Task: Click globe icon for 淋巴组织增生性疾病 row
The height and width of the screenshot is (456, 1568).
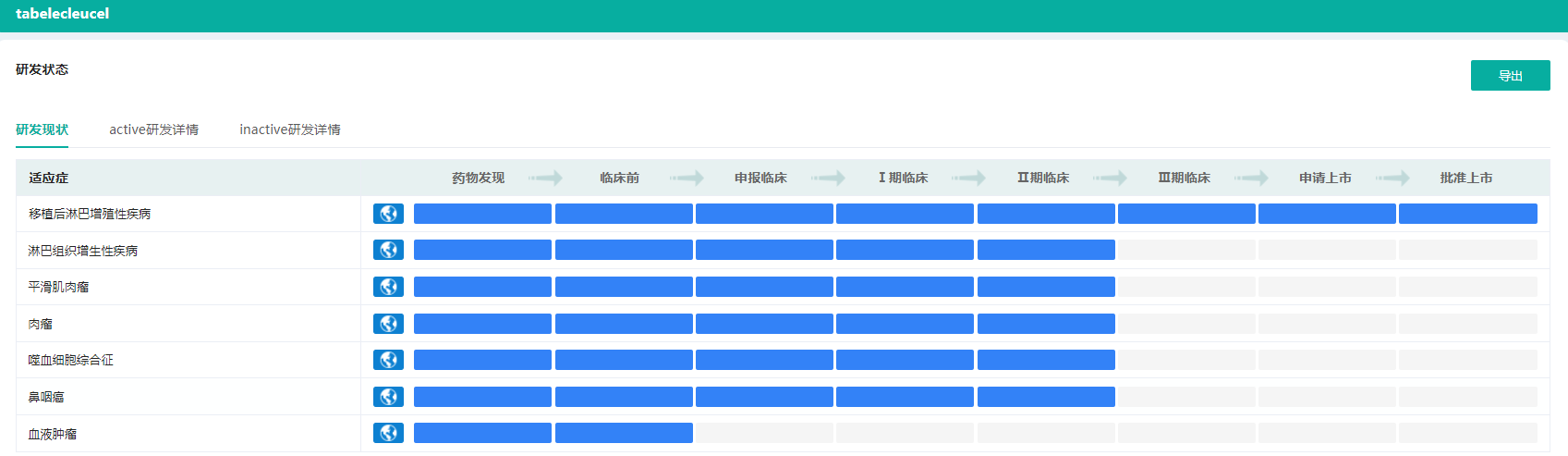Action: click(x=388, y=250)
